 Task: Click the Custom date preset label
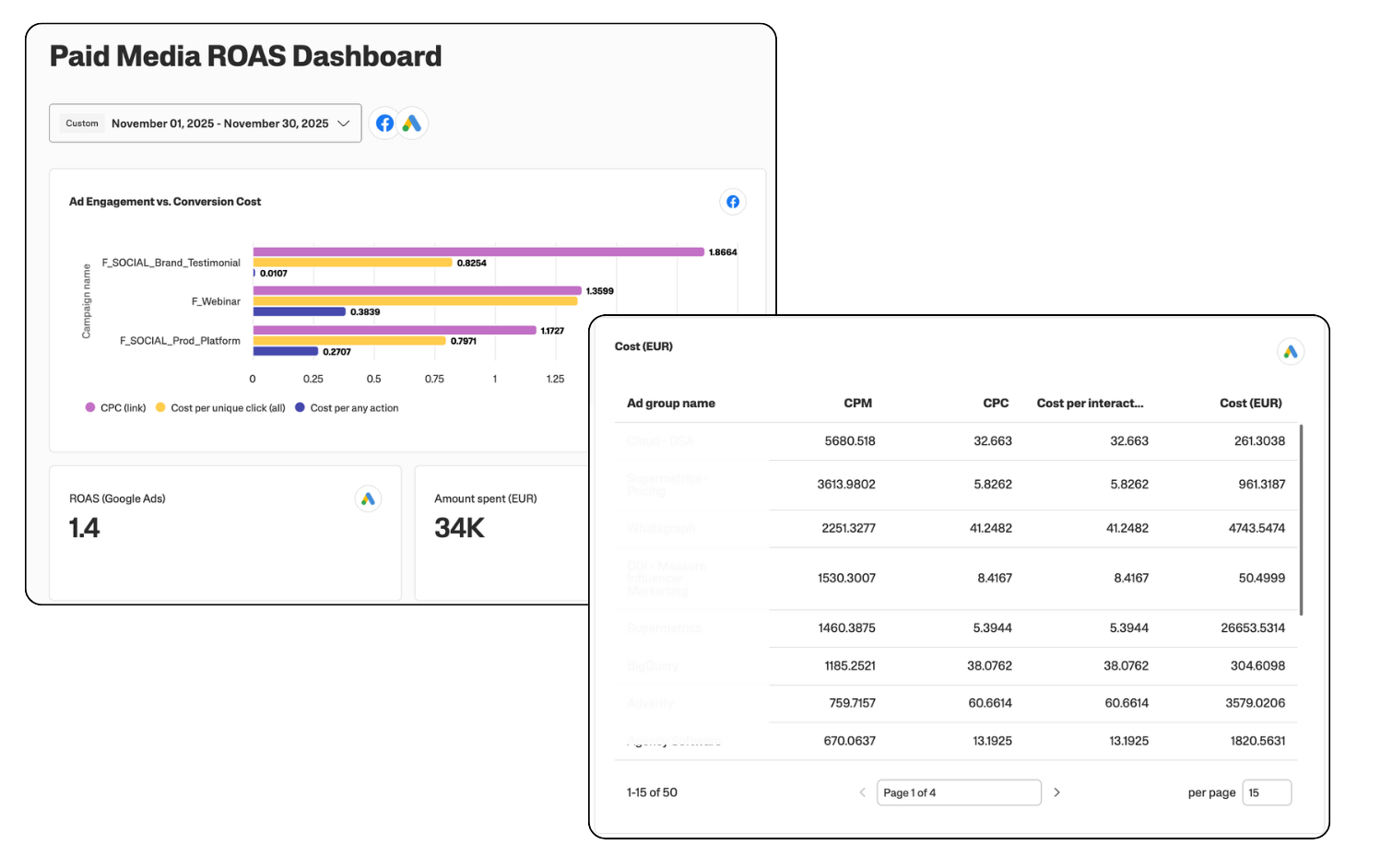point(82,123)
